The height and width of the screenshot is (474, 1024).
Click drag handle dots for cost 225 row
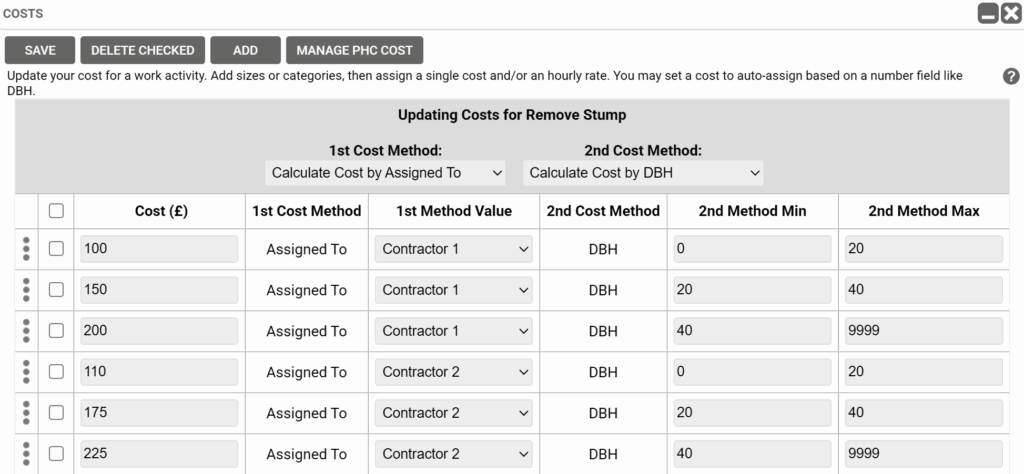(26, 453)
